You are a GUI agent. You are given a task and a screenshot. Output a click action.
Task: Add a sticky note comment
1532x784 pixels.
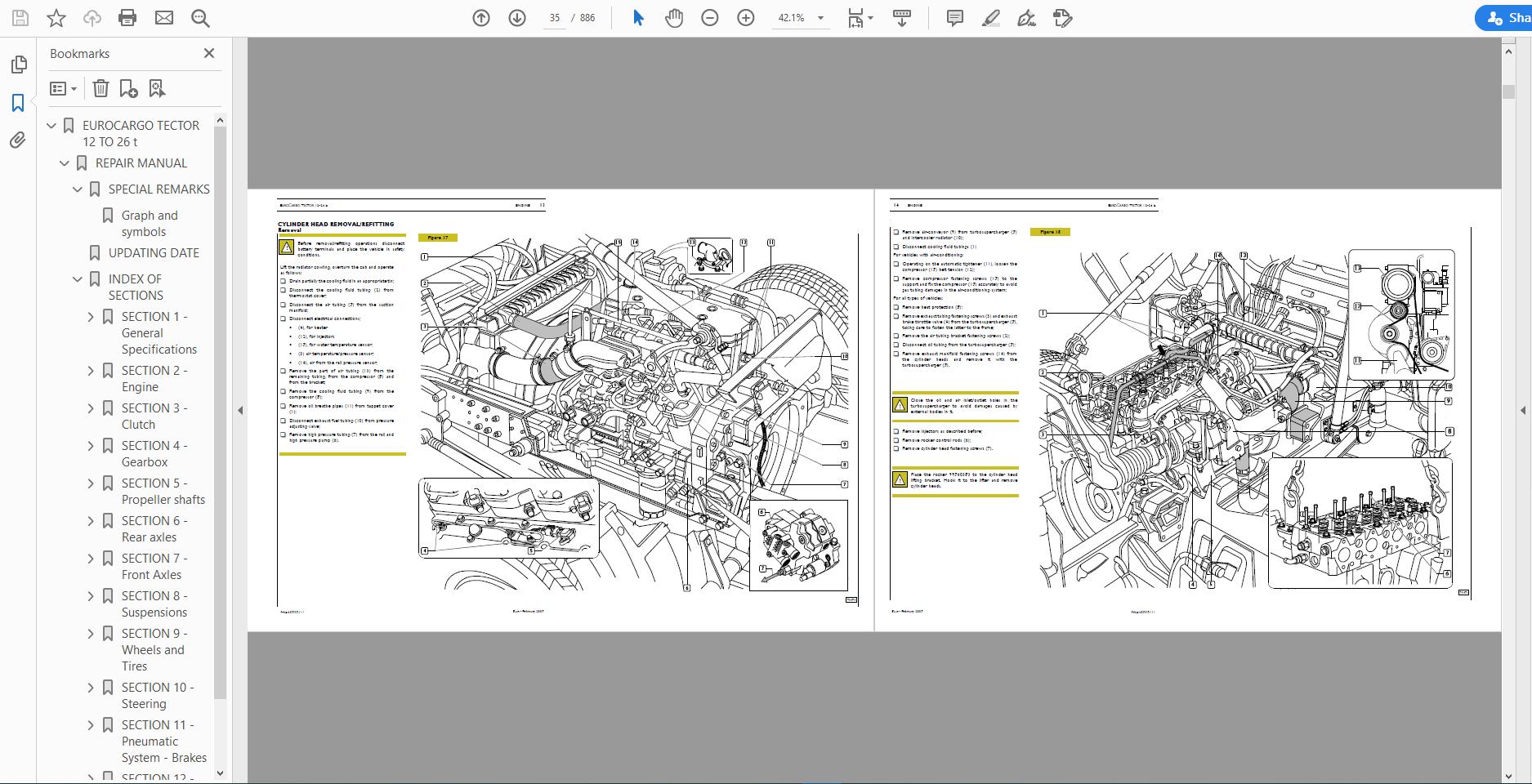click(x=954, y=17)
